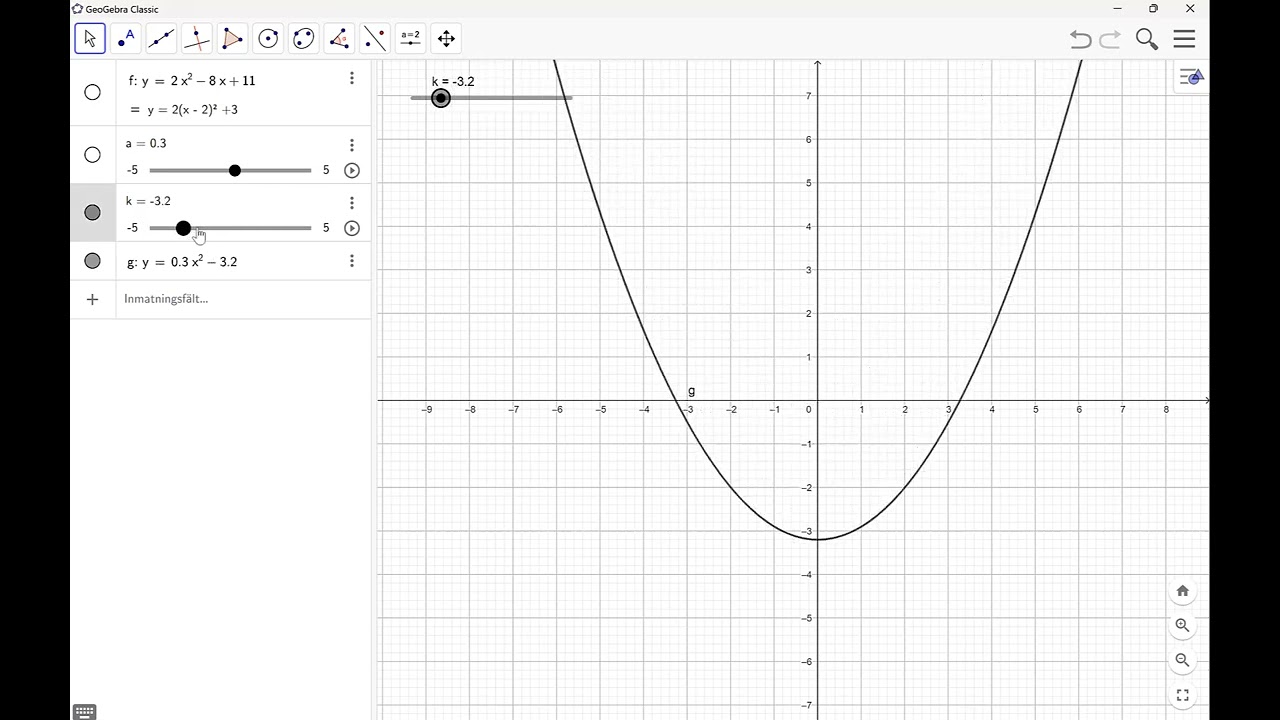Viewport: 1280px width, 720px height.
Task: Play animation for slider k
Action: [352, 228]
